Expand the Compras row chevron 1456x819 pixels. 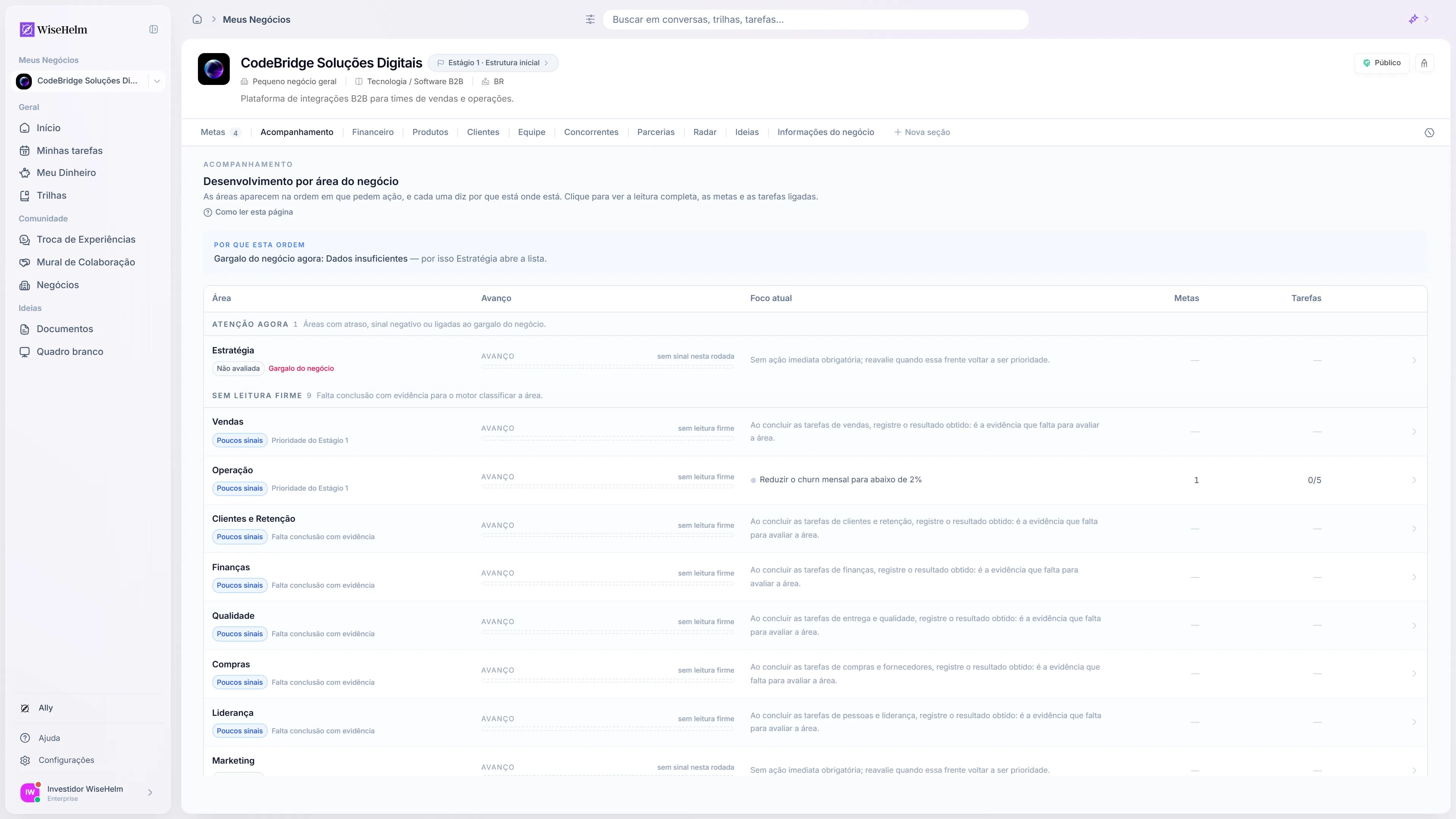point(1414,674)
